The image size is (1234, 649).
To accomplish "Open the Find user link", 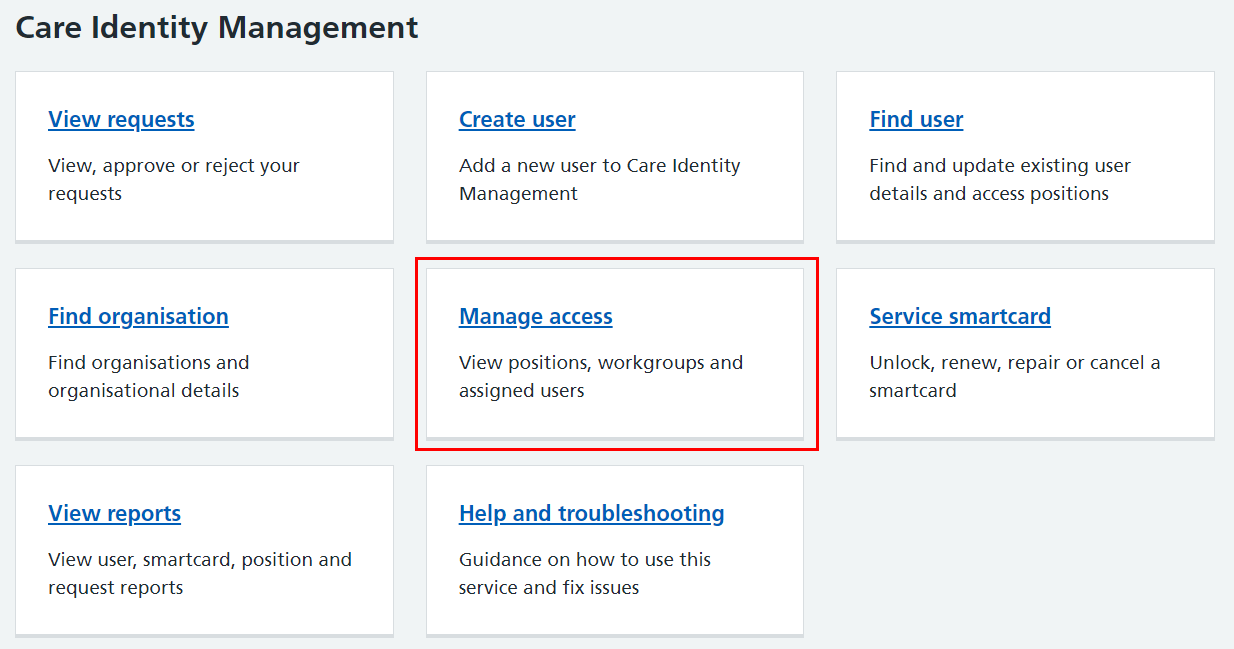I will [x=916, y=120].
